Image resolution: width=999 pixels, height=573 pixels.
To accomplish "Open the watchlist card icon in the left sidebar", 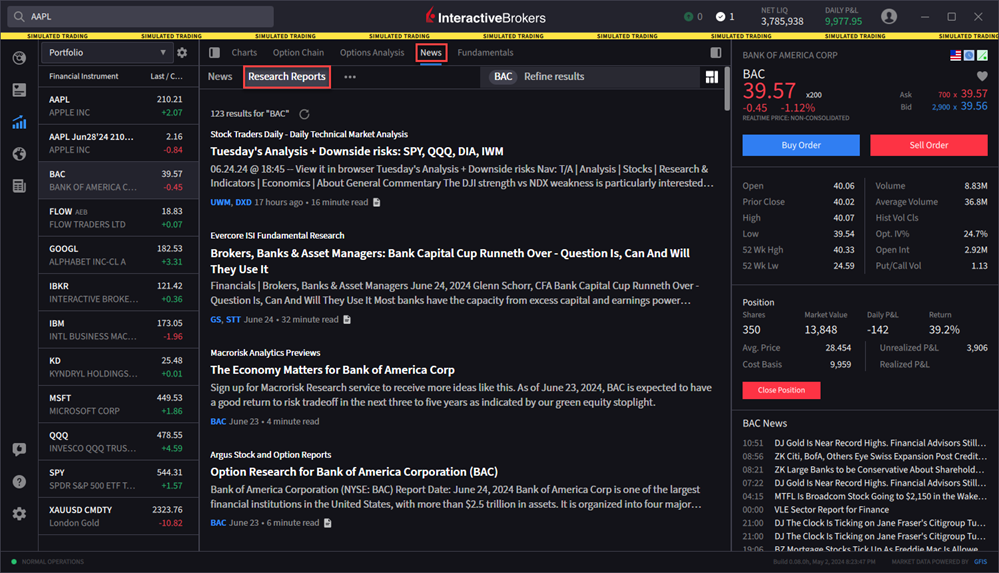I will pos(19,91).
